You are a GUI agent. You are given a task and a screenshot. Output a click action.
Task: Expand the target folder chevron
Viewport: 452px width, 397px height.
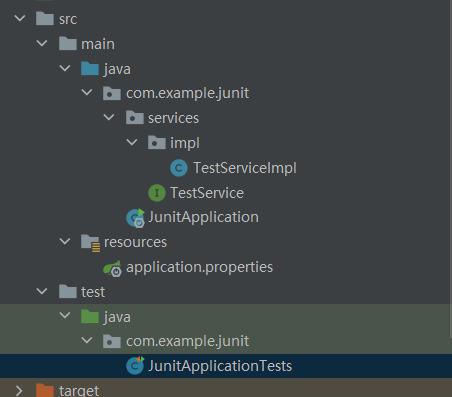(x=19, y=390)
